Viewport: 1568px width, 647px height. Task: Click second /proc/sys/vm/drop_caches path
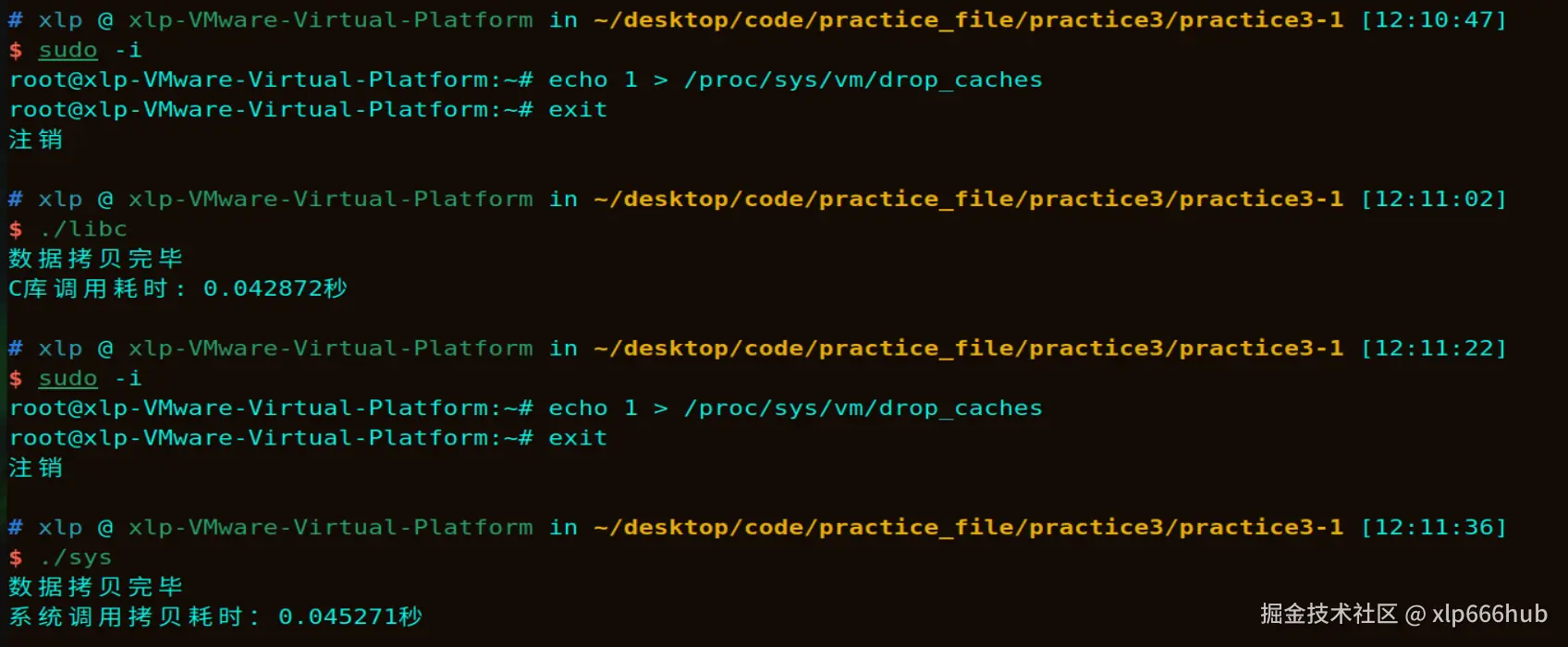[x=863, y=408]
